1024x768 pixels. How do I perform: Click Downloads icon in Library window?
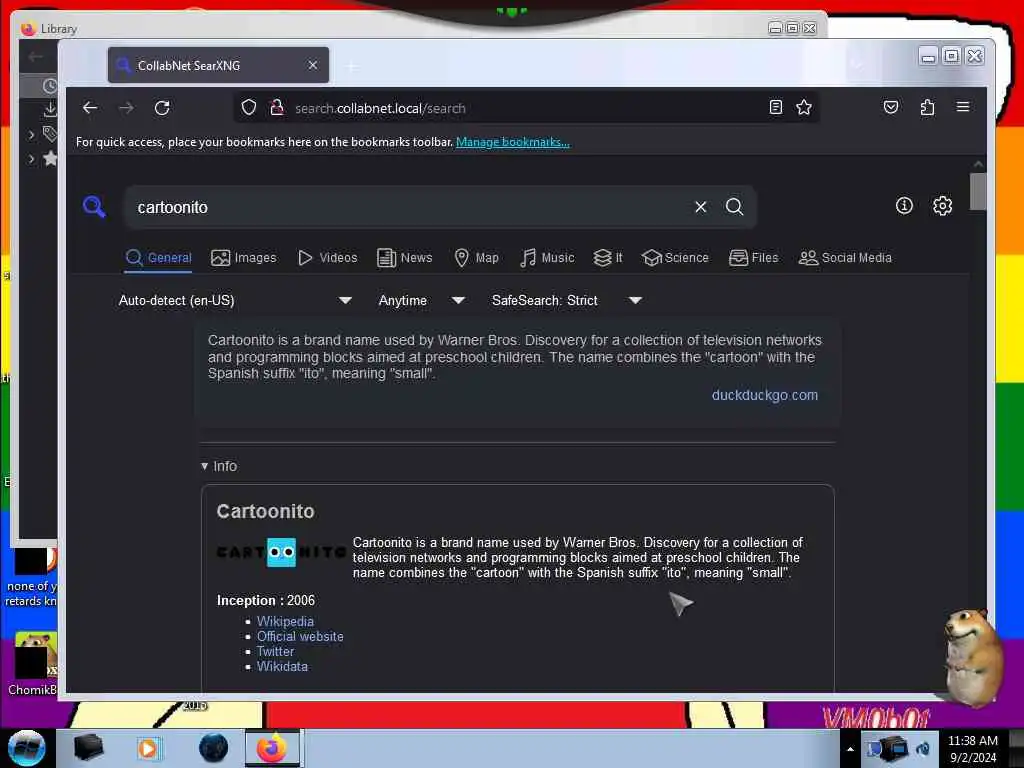50,109
